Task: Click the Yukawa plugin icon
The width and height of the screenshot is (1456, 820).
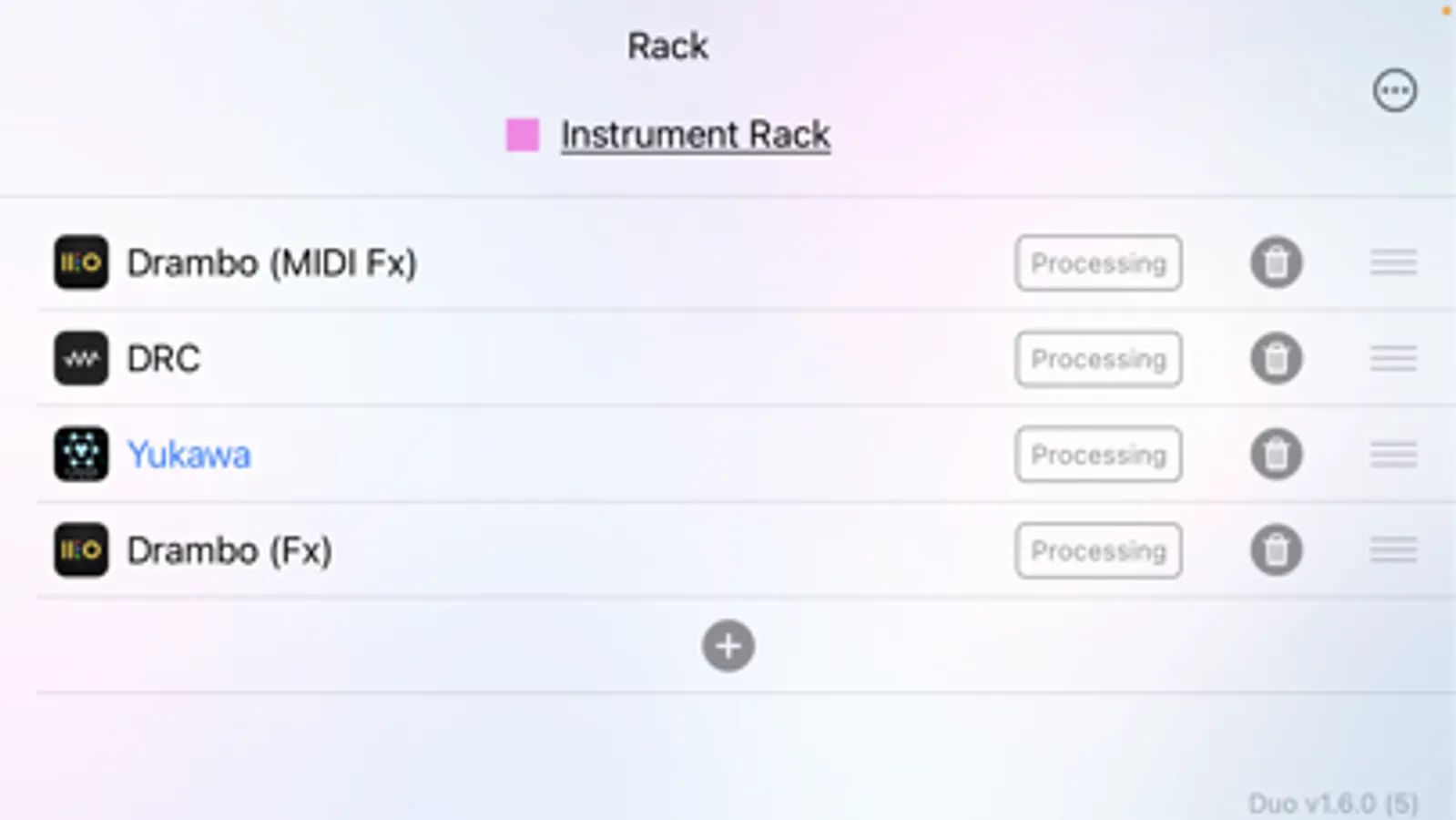Action: (81, 454)
